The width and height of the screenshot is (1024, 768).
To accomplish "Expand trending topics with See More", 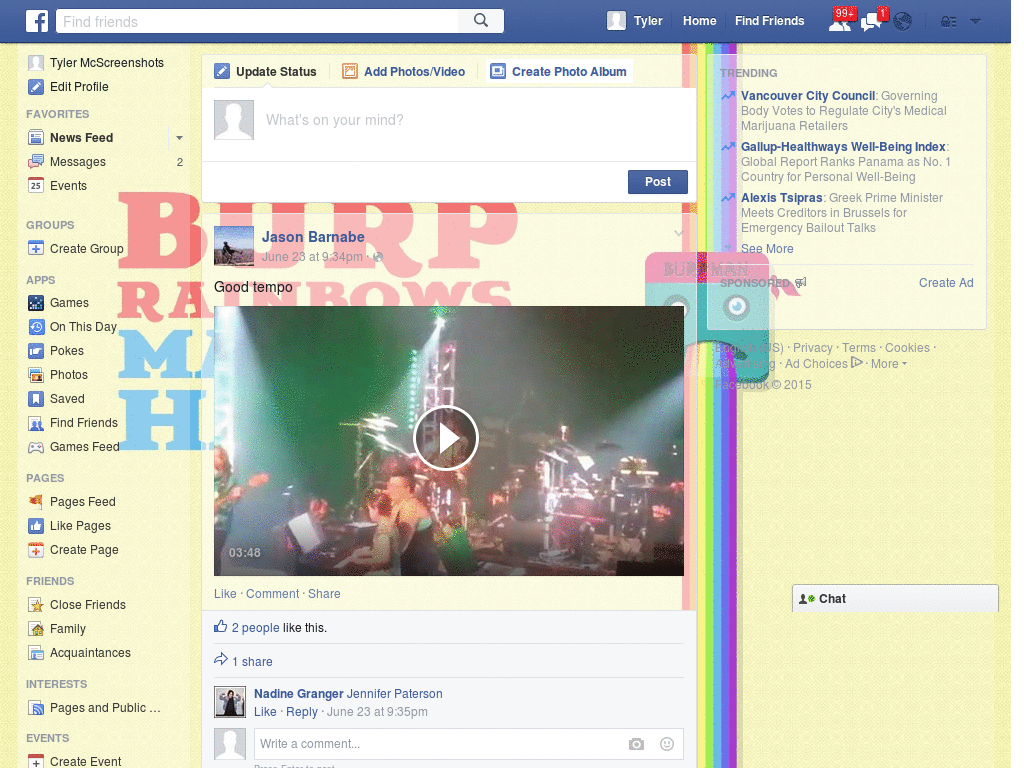I will click(x=767, y=249).
